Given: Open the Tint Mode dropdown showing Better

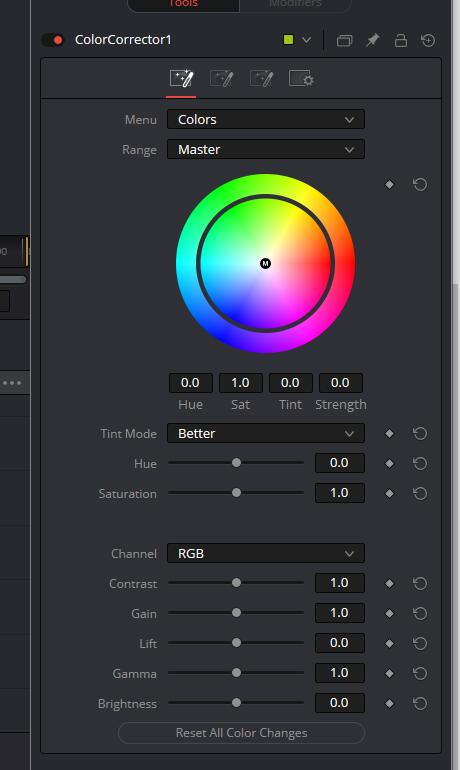Looking at the screenshot, I should (266, 433).
